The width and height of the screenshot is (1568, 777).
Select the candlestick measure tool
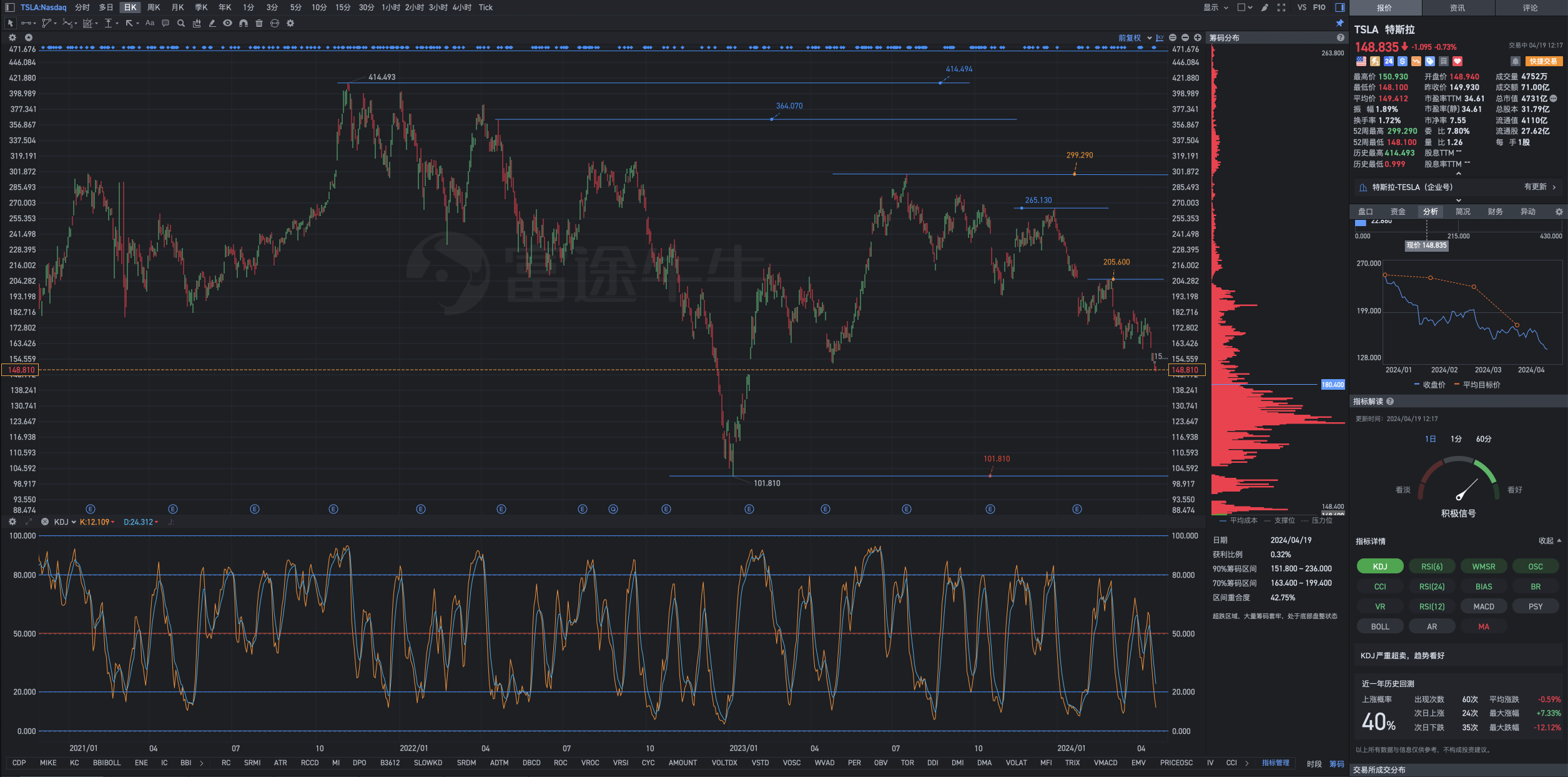coord(197,23)
